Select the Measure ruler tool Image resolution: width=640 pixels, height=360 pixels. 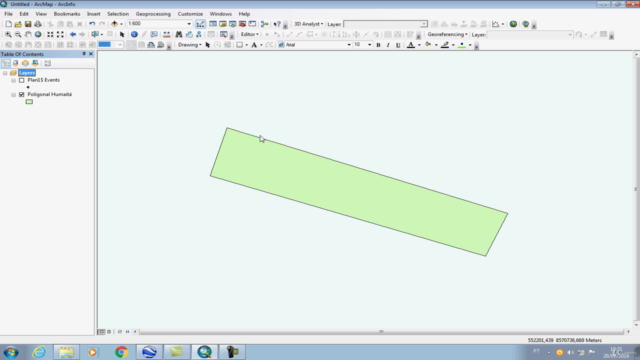[167, 34]
